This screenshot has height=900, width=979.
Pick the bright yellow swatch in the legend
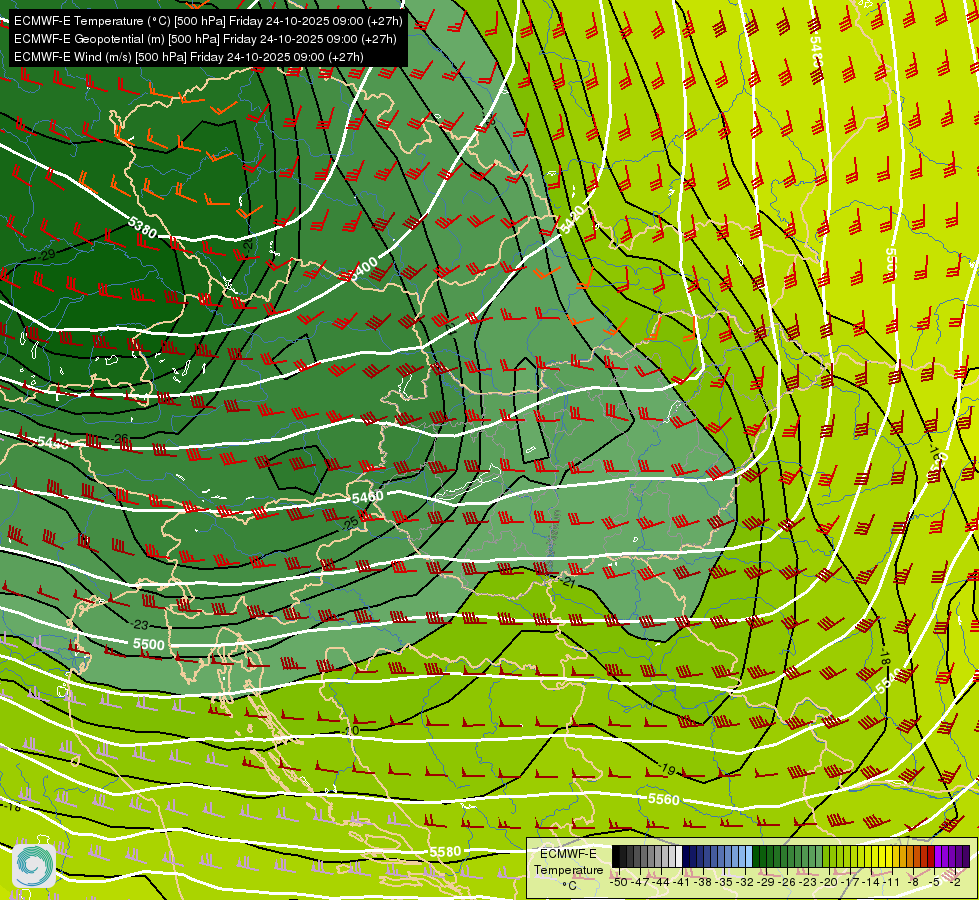(888, 856)
